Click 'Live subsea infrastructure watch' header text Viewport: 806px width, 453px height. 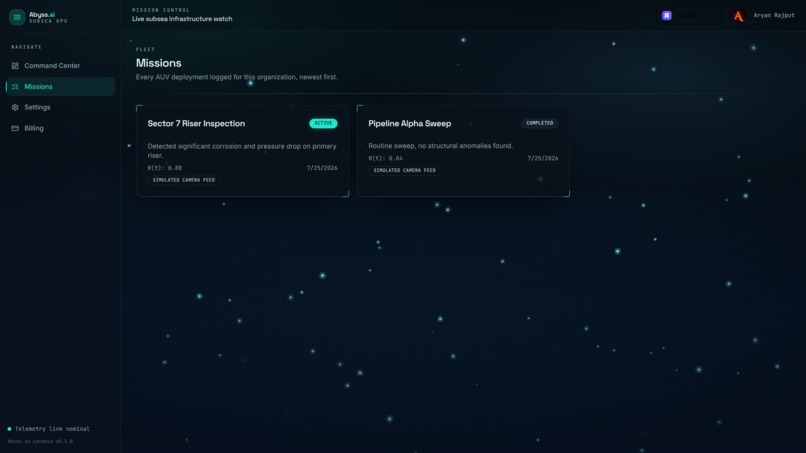click(x=182, y=19)
